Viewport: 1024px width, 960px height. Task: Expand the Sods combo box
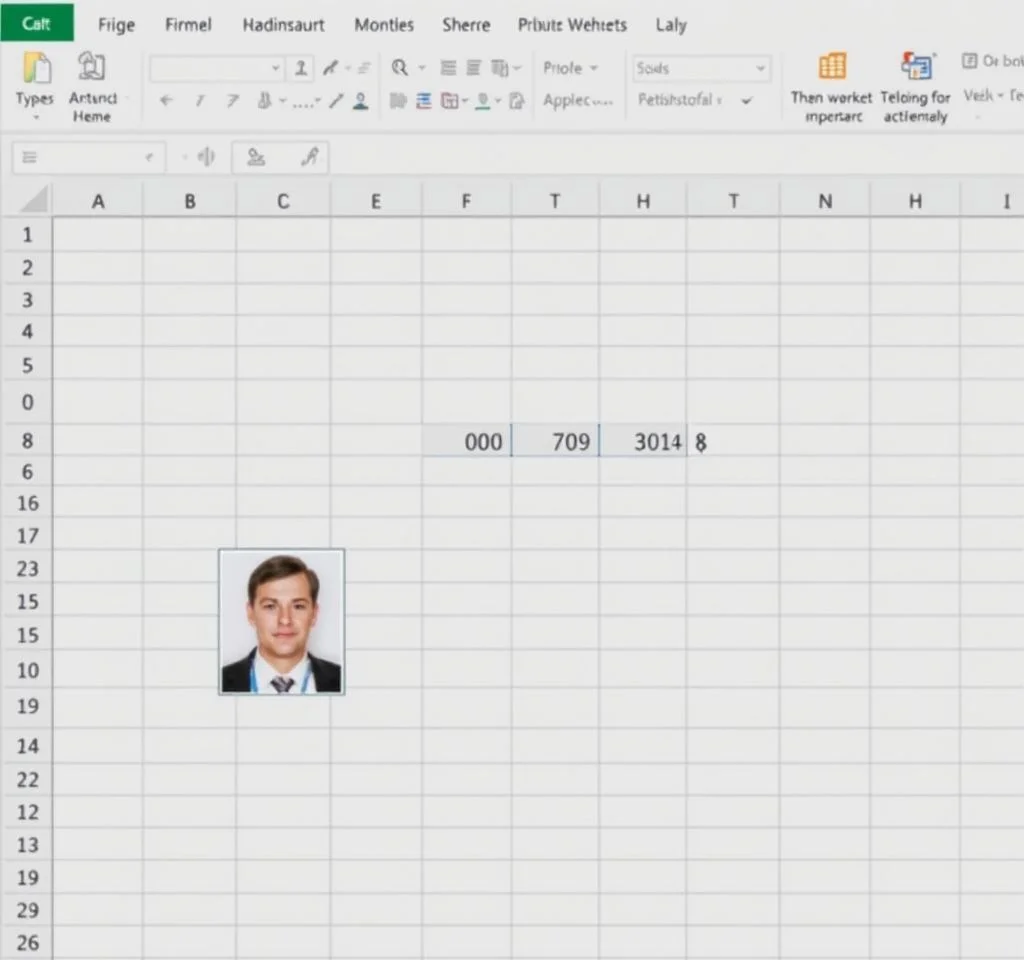(760, 68)
